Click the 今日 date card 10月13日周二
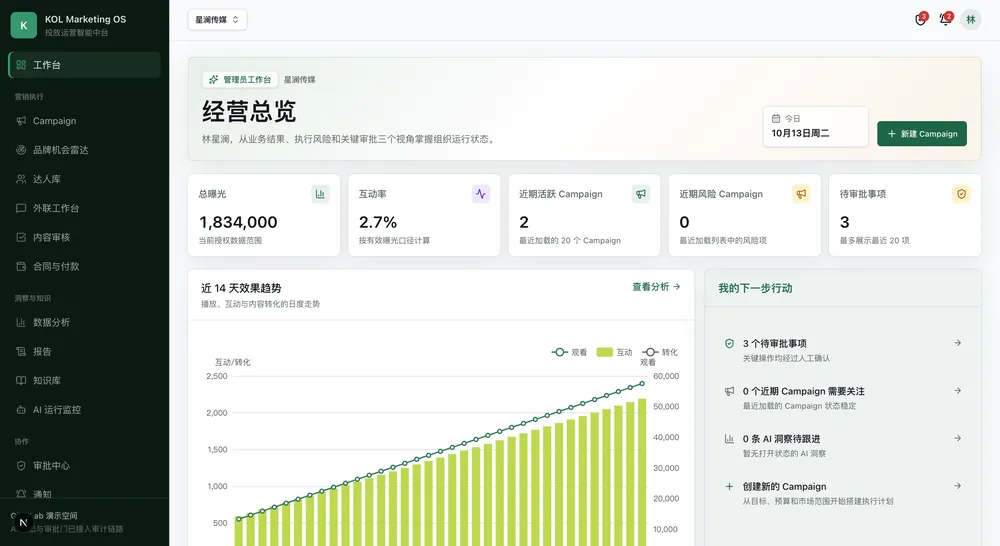Viewport: 1000px width, 546px height. pyautogui.click(x=816, y=126)
